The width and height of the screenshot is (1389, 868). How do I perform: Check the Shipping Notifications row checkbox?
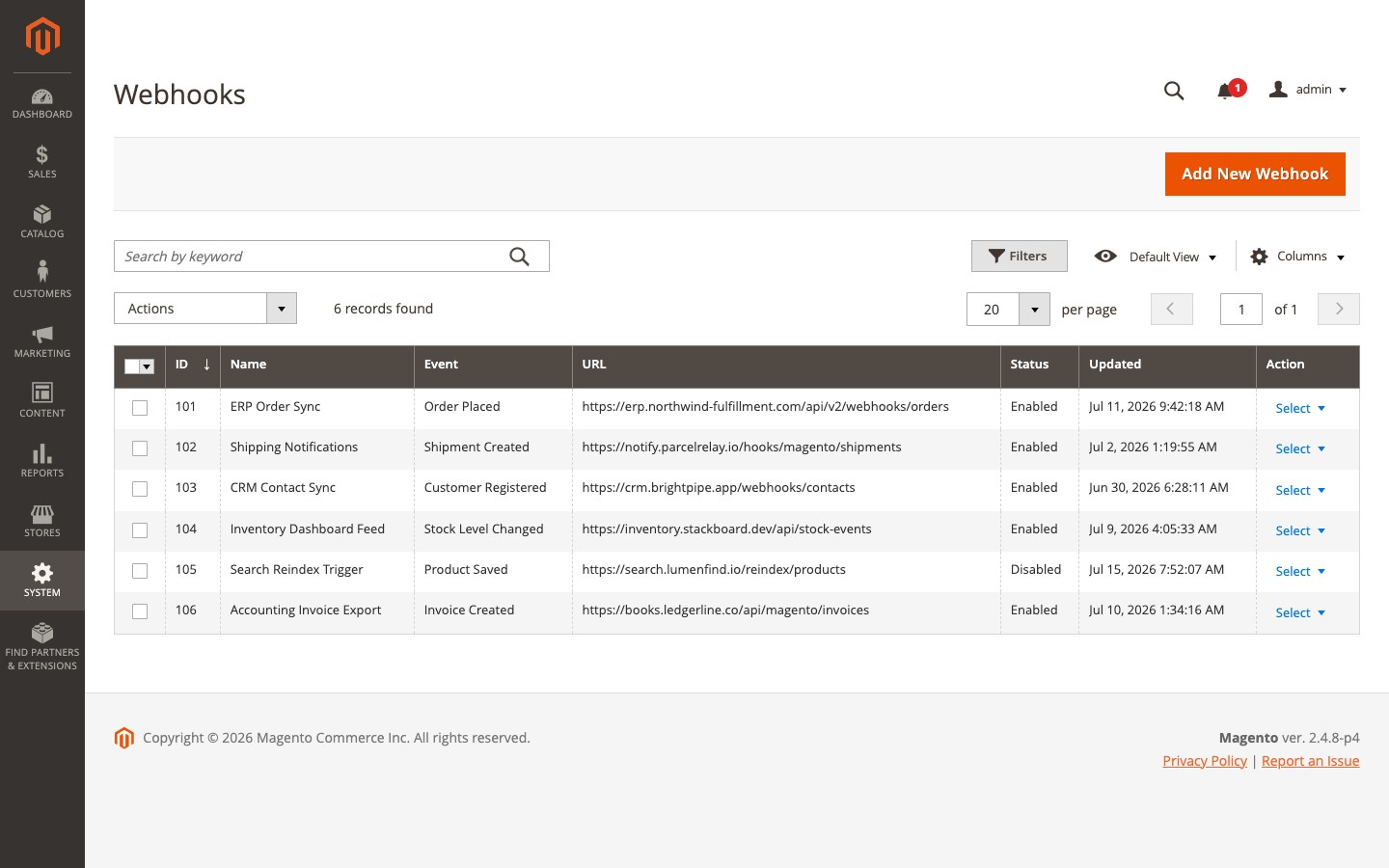point(140,448)
